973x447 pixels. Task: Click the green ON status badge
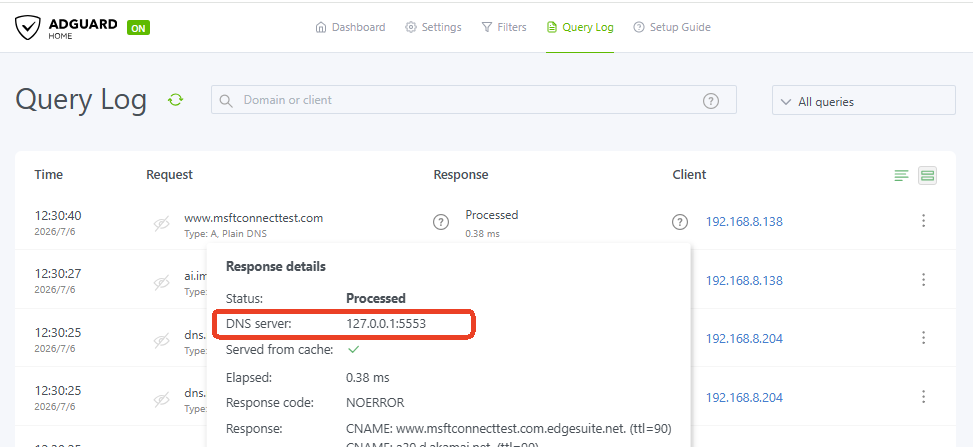[x=138, y=28]
